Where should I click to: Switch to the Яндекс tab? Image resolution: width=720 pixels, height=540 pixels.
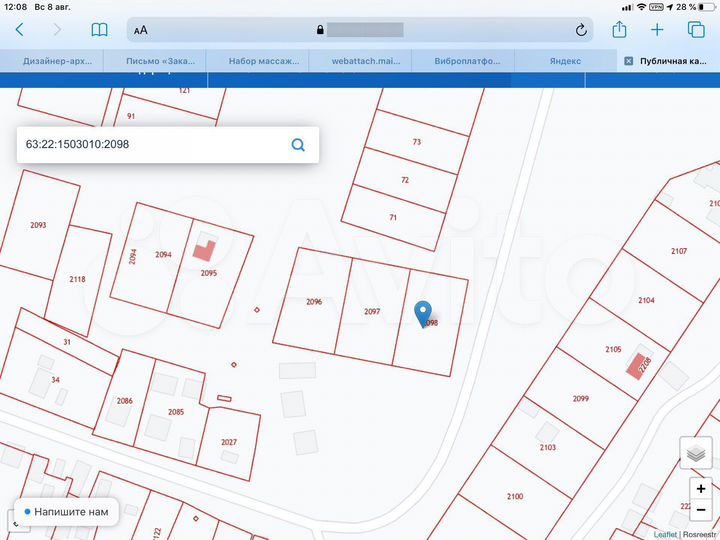pyautogui.click(x=565, y=61)
